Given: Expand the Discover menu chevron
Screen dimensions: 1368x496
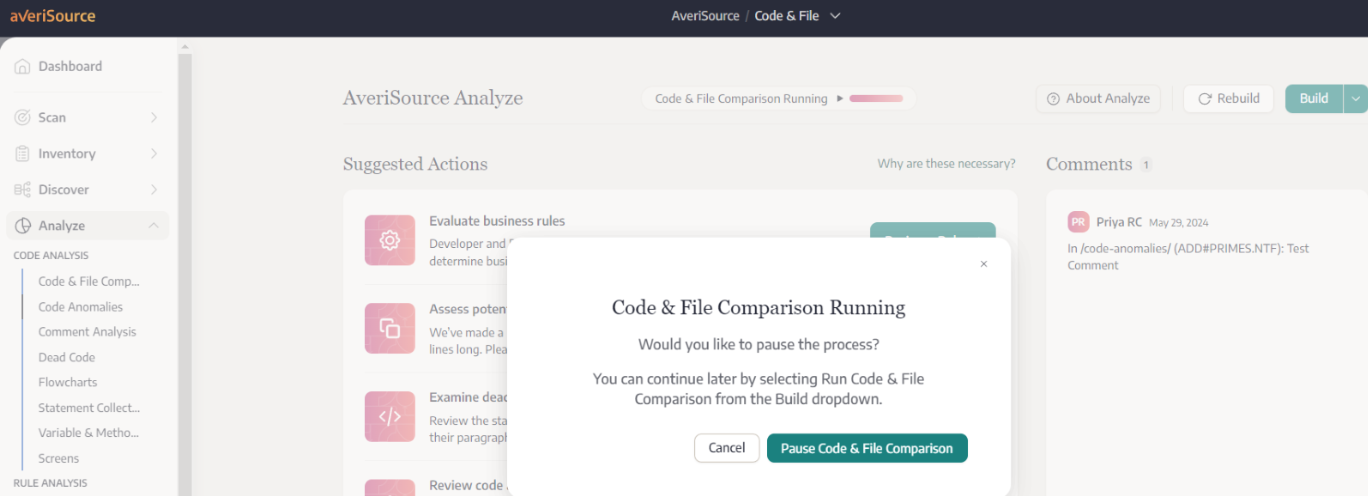Looking at the screenshot, I should [154, 190].
